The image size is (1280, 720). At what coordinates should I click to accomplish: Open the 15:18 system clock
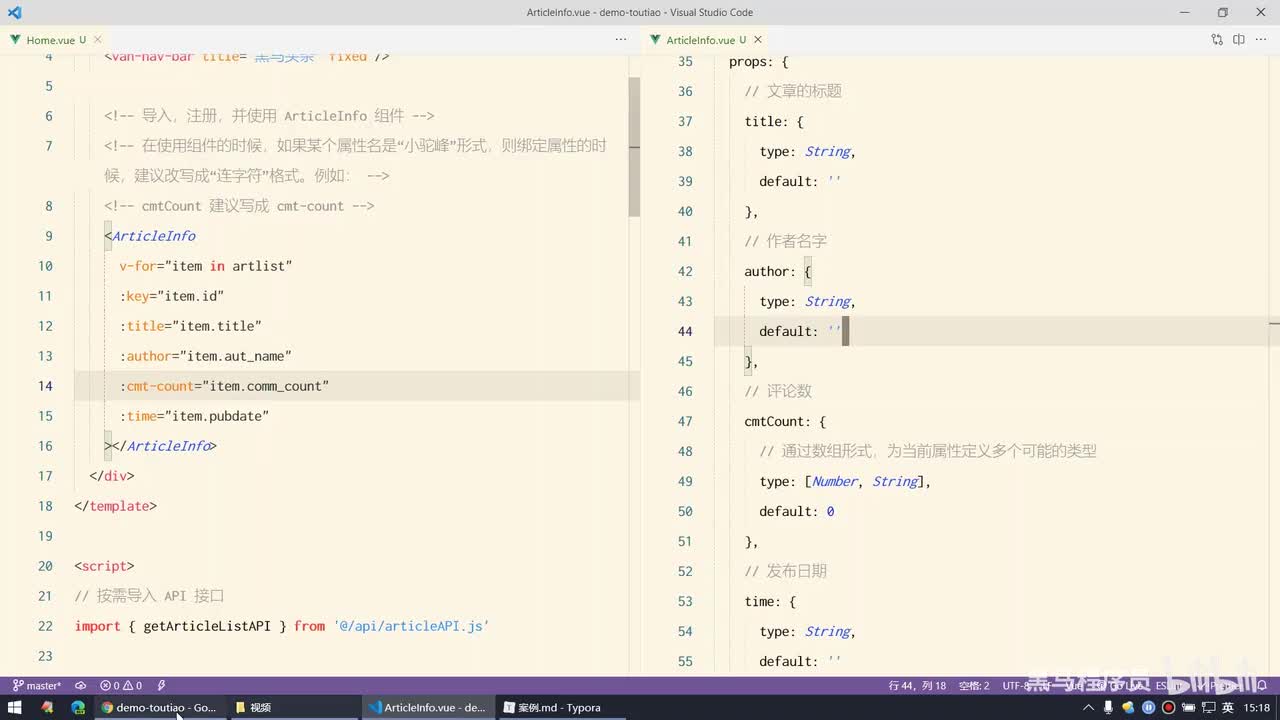1257,707
